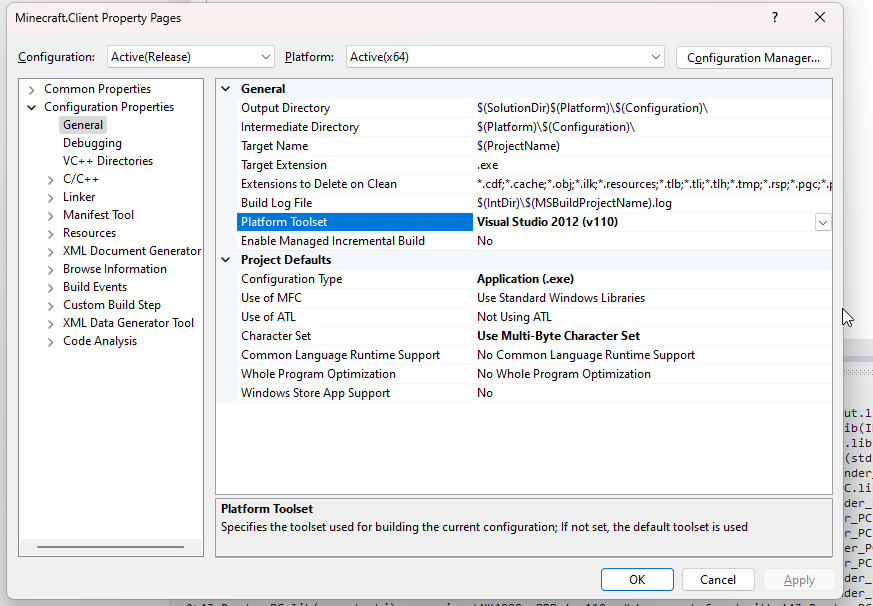Image resolution: width=873 pixels, height=606 pixels.
Task: Select VC++ Directories in the tree
Action: tap(108, 161)
